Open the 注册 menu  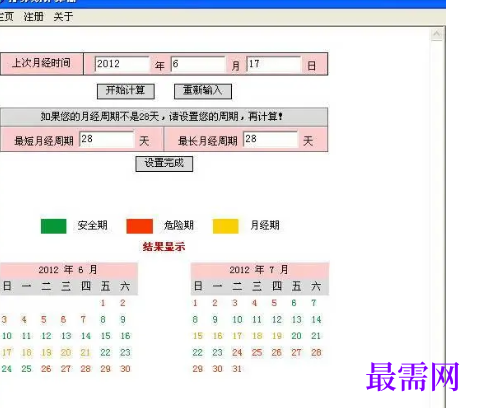point(34,16)
